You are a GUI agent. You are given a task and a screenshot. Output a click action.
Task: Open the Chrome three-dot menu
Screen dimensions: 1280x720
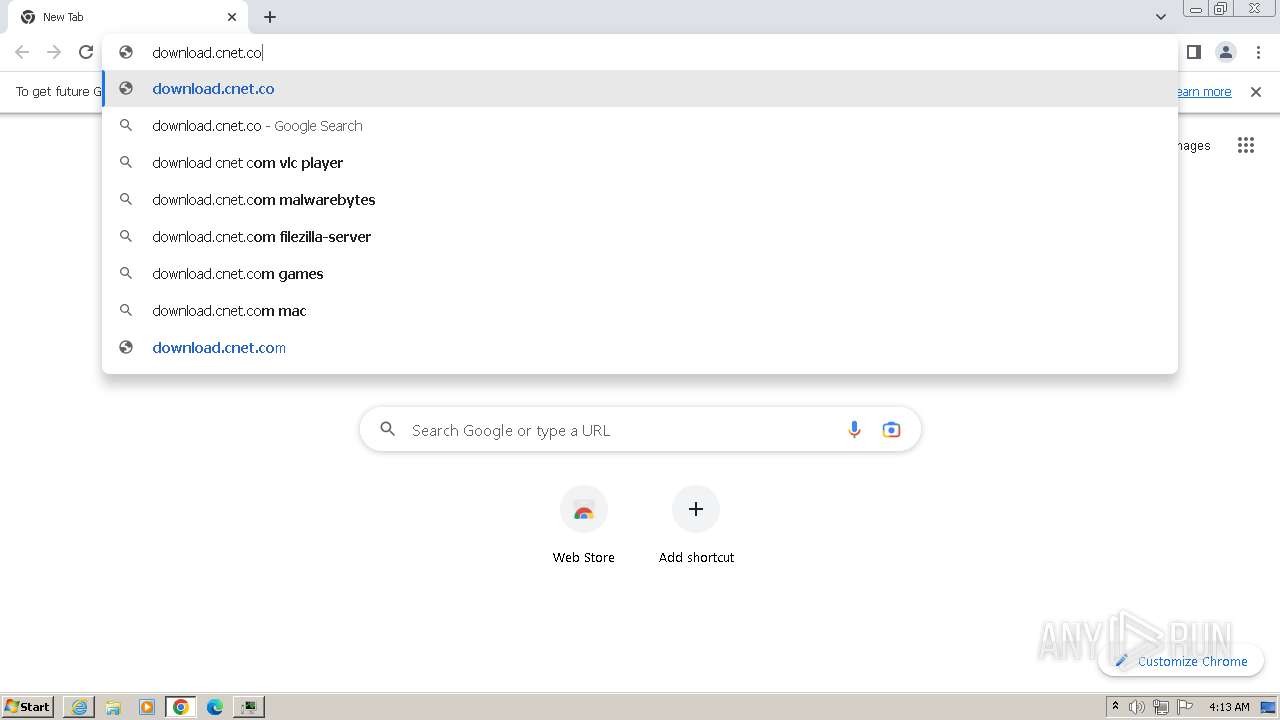click(1258, 52)
